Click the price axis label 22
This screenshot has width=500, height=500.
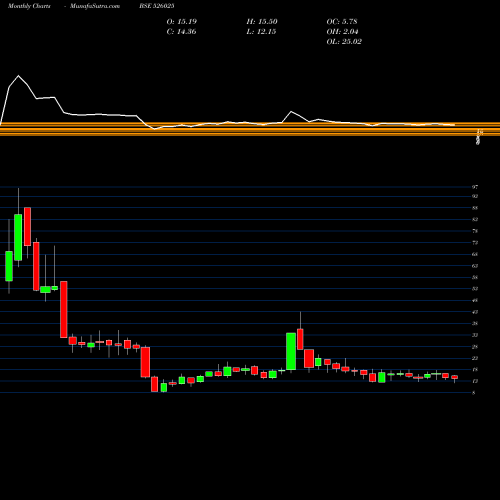[x=475, y=358]
